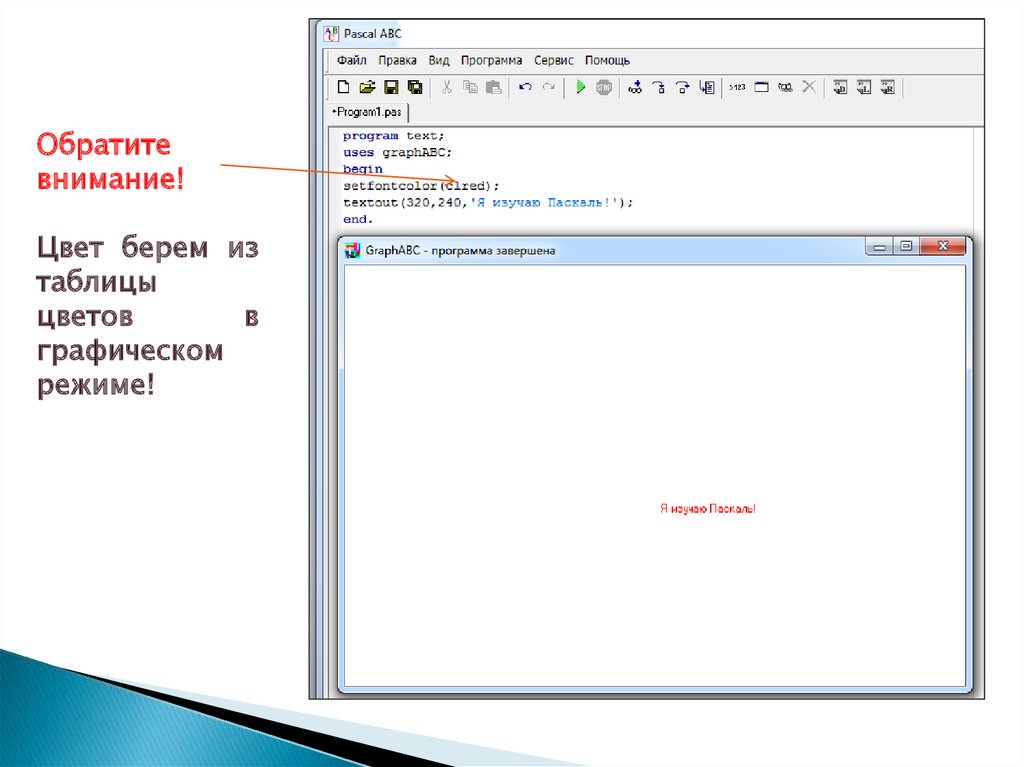Click the Paste clipboard icon
Image resolution: width=1024 pixels, height=767 pixels.
click(x=494, y=87)
